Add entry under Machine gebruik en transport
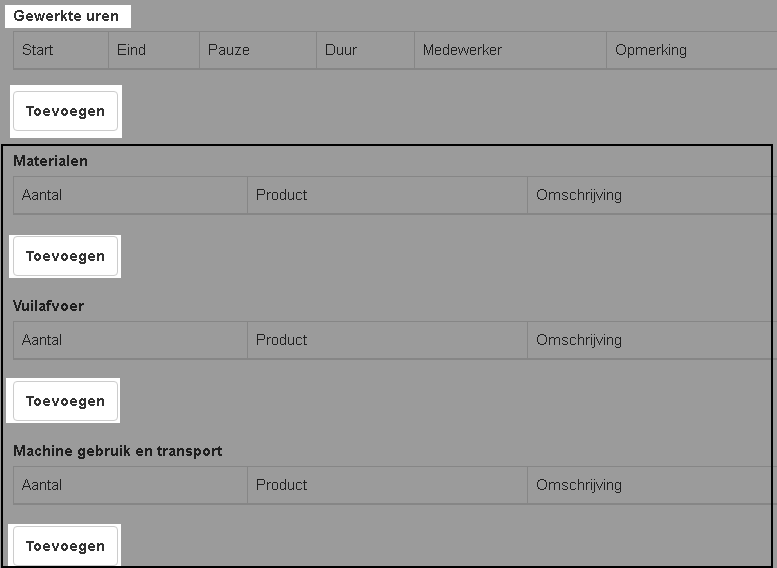Image resolution: width=777 pixels, height=568 pixels. [x=65, y=546]
